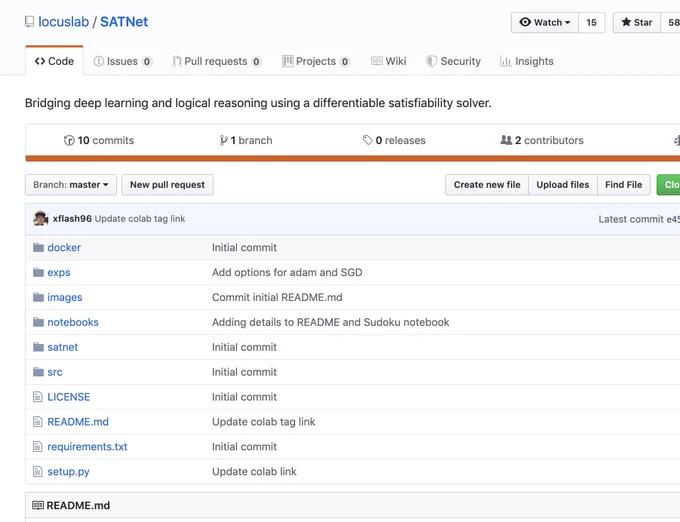Open the locuslab owner link
Image resolution: width=680 pixels, height=522 pixels.
coord(63,22)
